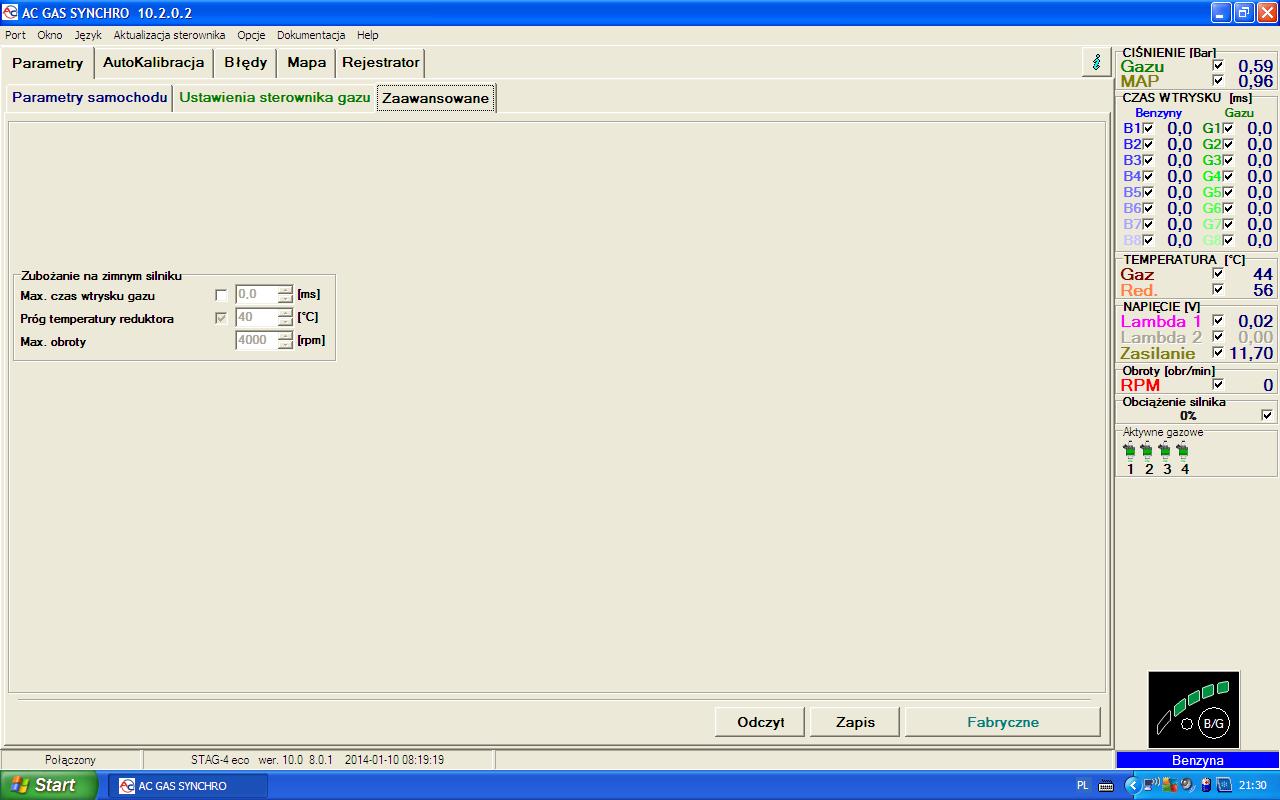Click the Fabryczne defaults button

[x=1002, y=722]
